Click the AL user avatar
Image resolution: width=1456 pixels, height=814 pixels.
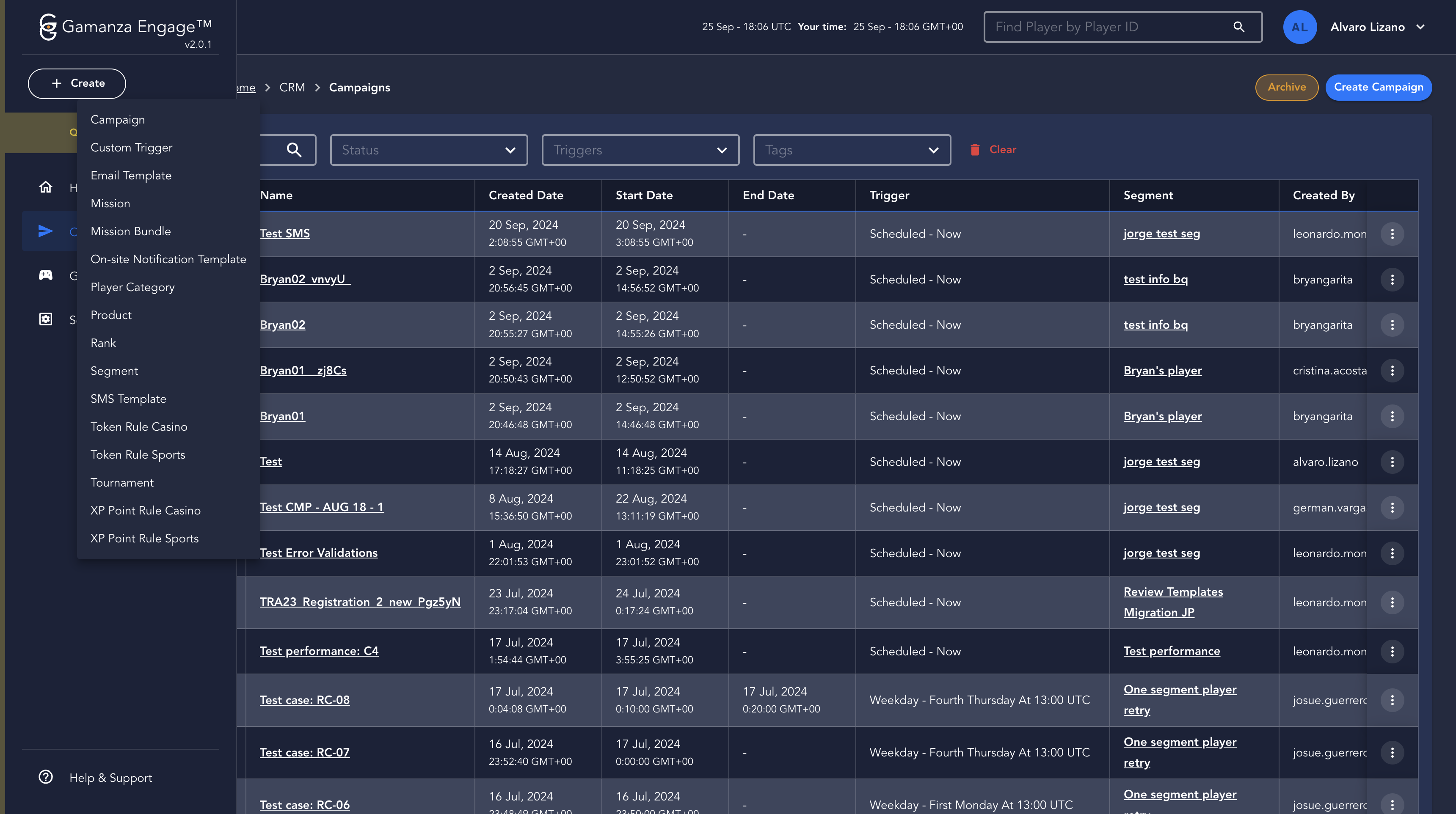click(1299, 27)
